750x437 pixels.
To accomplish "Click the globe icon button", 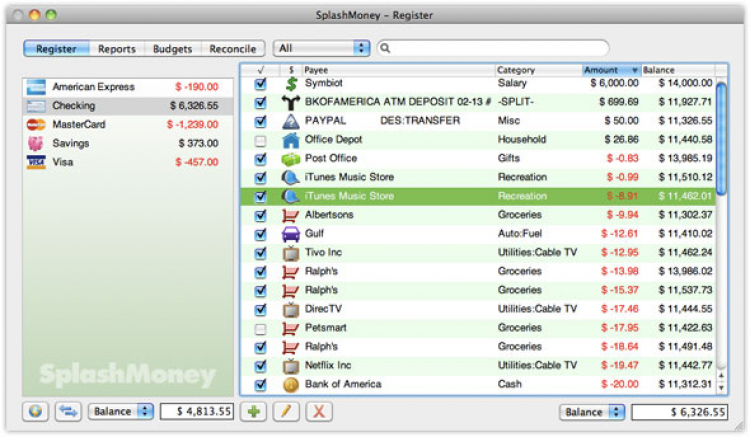I will pyautogui.click(x=35, y=411).
